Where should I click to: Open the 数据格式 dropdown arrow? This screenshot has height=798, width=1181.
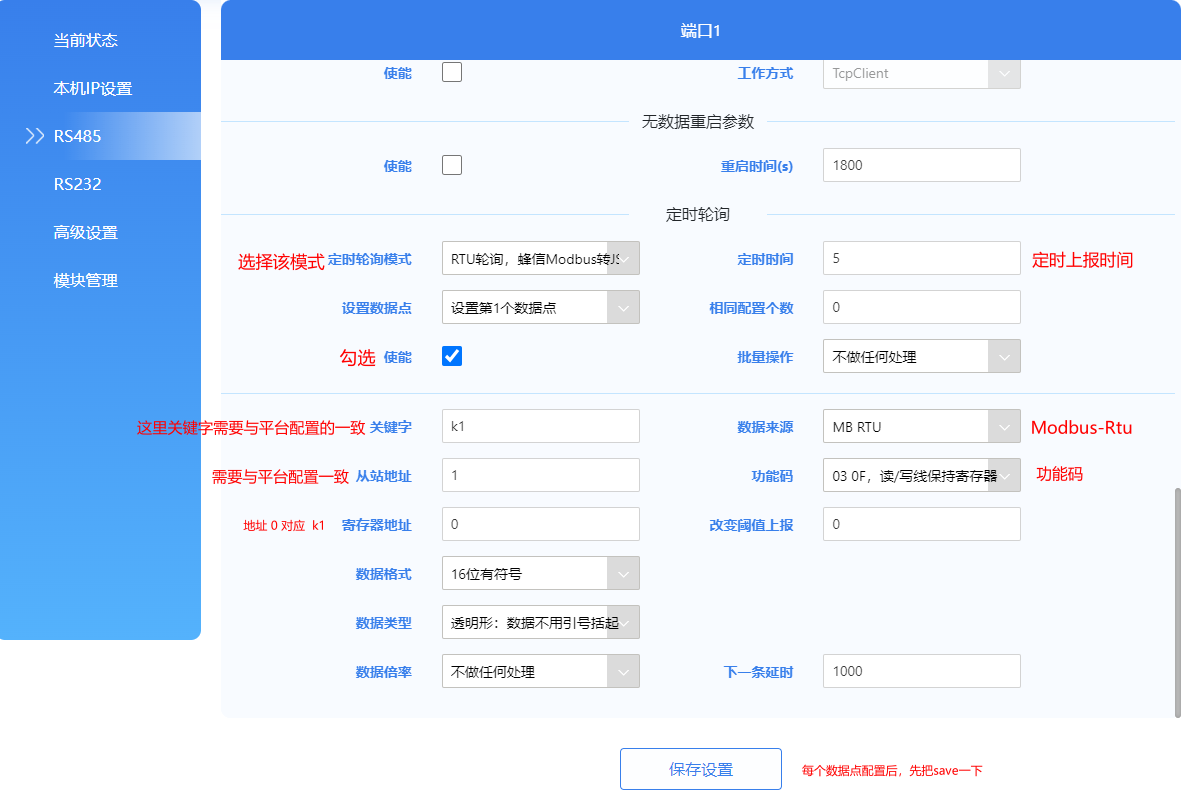click(623, 574)
